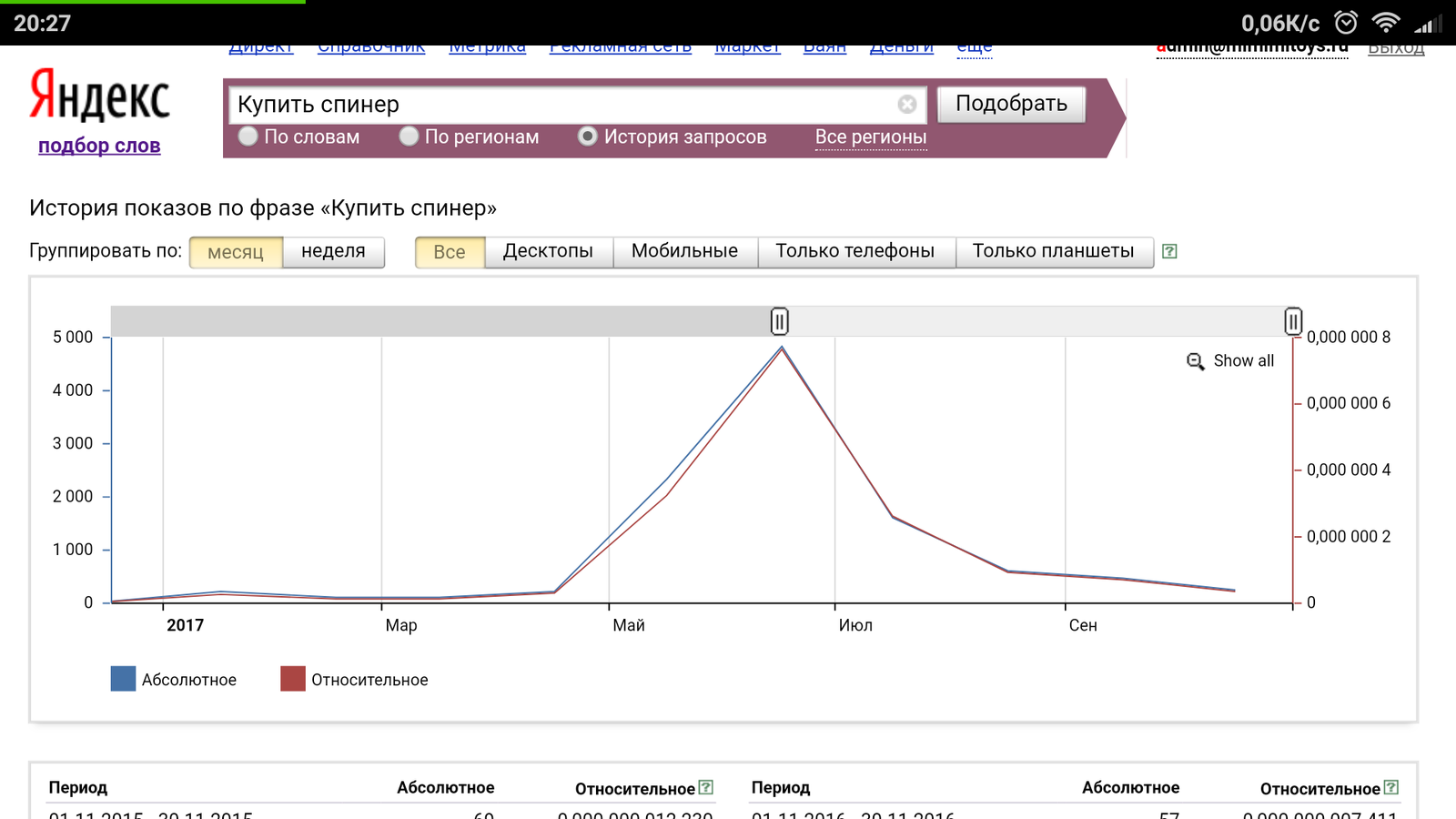This screenshot has height=819, width=1456.
Task: Click the Сен axis label
Action: point(1083,625)
